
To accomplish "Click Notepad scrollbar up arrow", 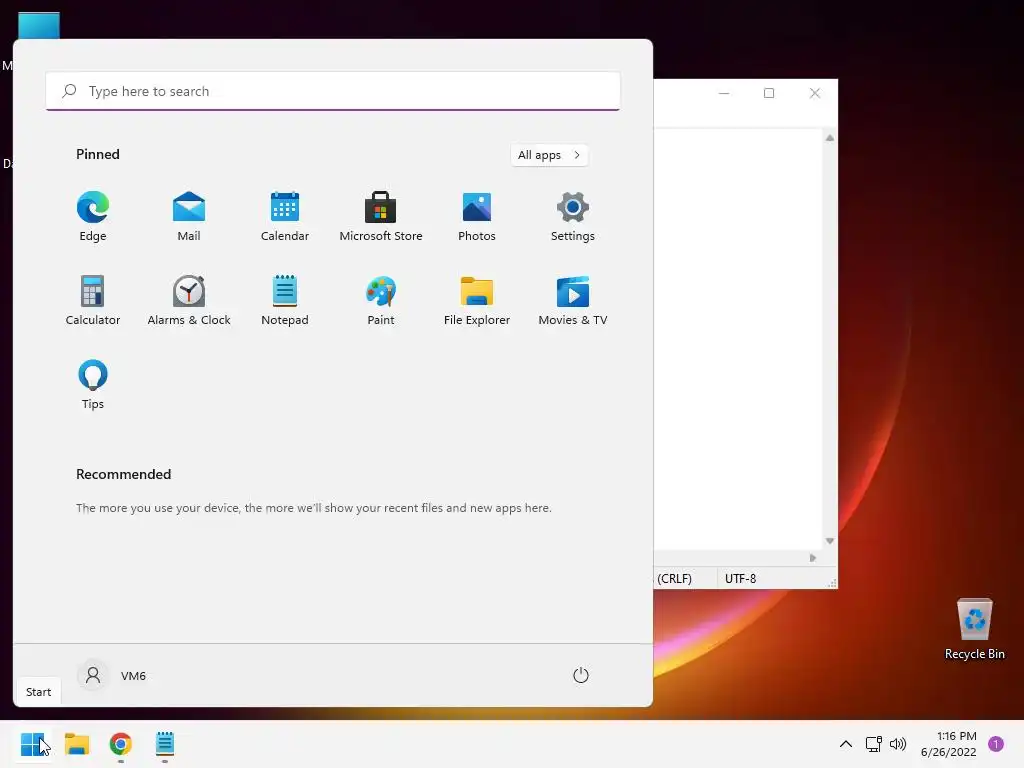I will [x=829, y=138].
